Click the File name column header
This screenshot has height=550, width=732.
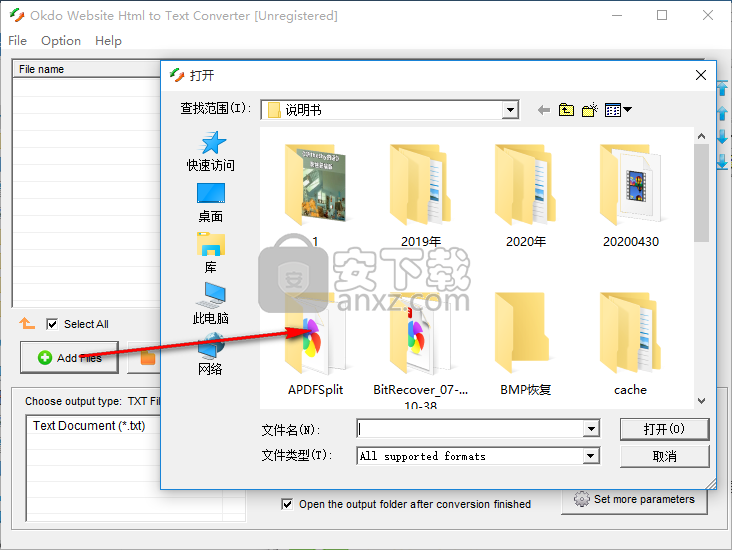pyautogui.click(x=86, y=69)
